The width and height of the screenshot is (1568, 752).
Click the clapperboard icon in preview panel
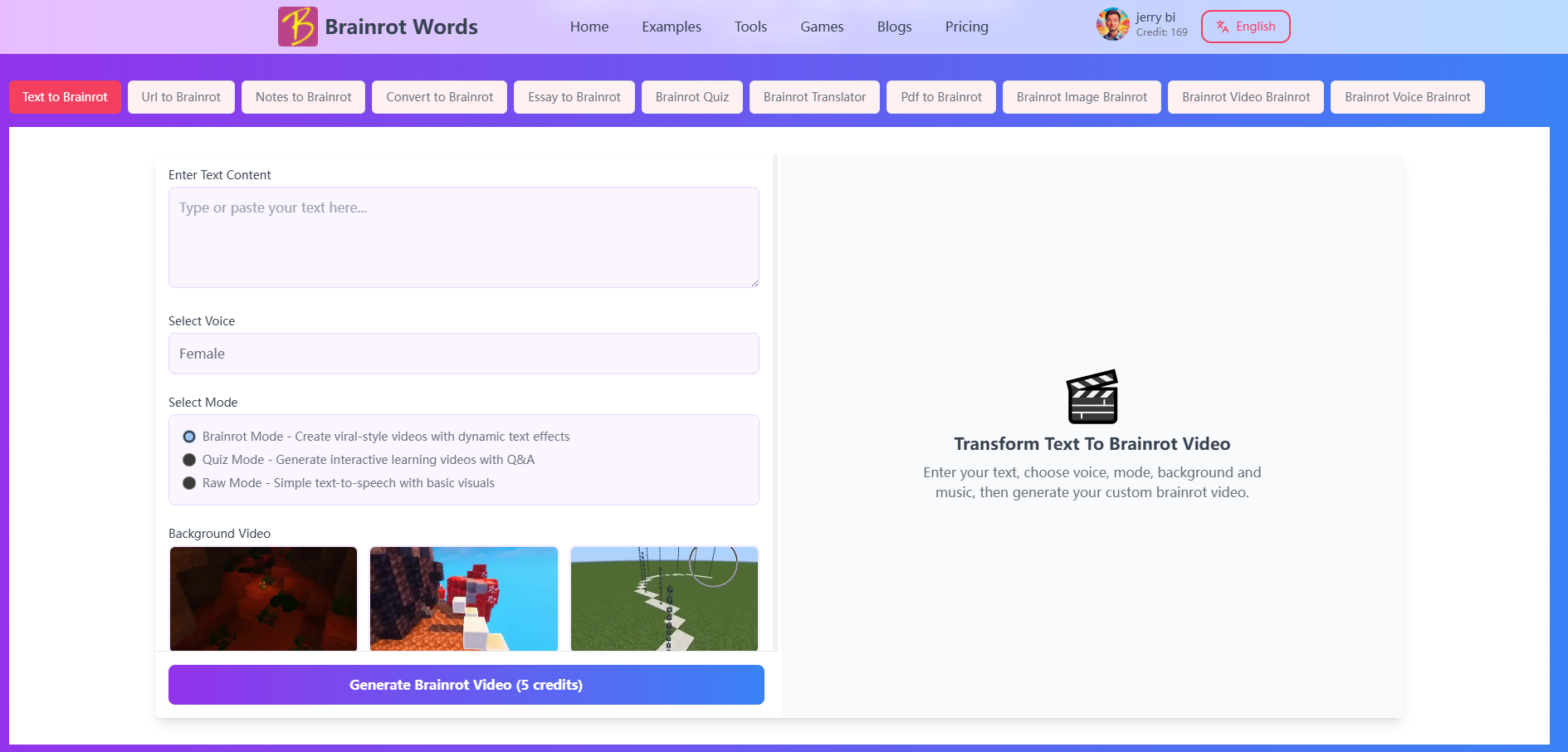(x=1092, y=397)
